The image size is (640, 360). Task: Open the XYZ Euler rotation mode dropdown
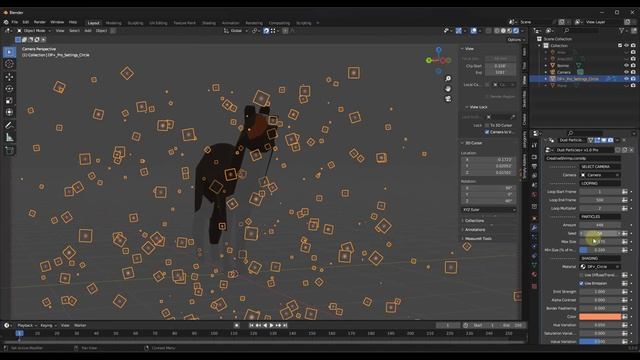(489, 210)
